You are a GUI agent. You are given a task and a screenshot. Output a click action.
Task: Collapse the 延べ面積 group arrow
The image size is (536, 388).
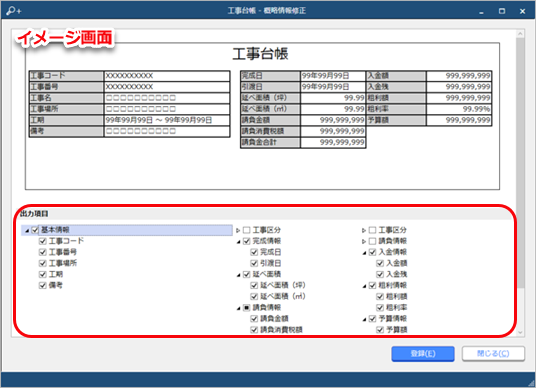238,275
